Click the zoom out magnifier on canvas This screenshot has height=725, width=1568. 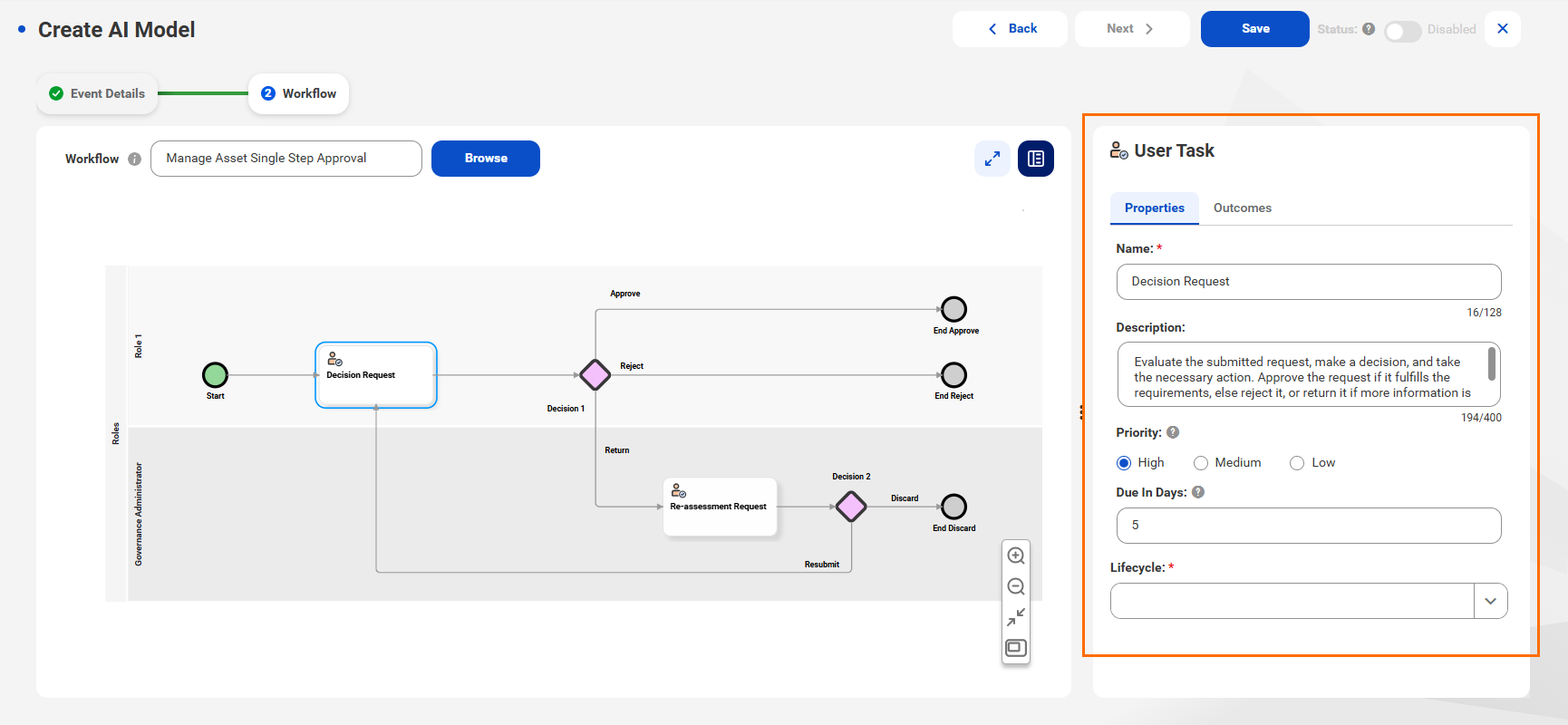click(x=1016, y=586)
